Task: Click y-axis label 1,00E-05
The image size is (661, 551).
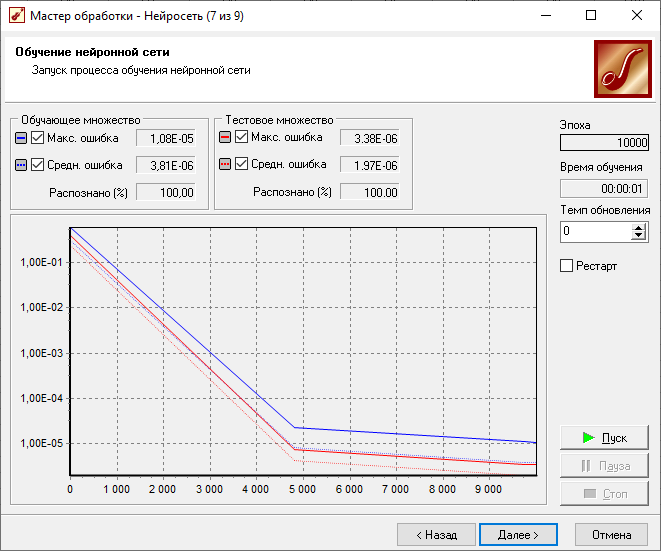Action: point(41,443)
